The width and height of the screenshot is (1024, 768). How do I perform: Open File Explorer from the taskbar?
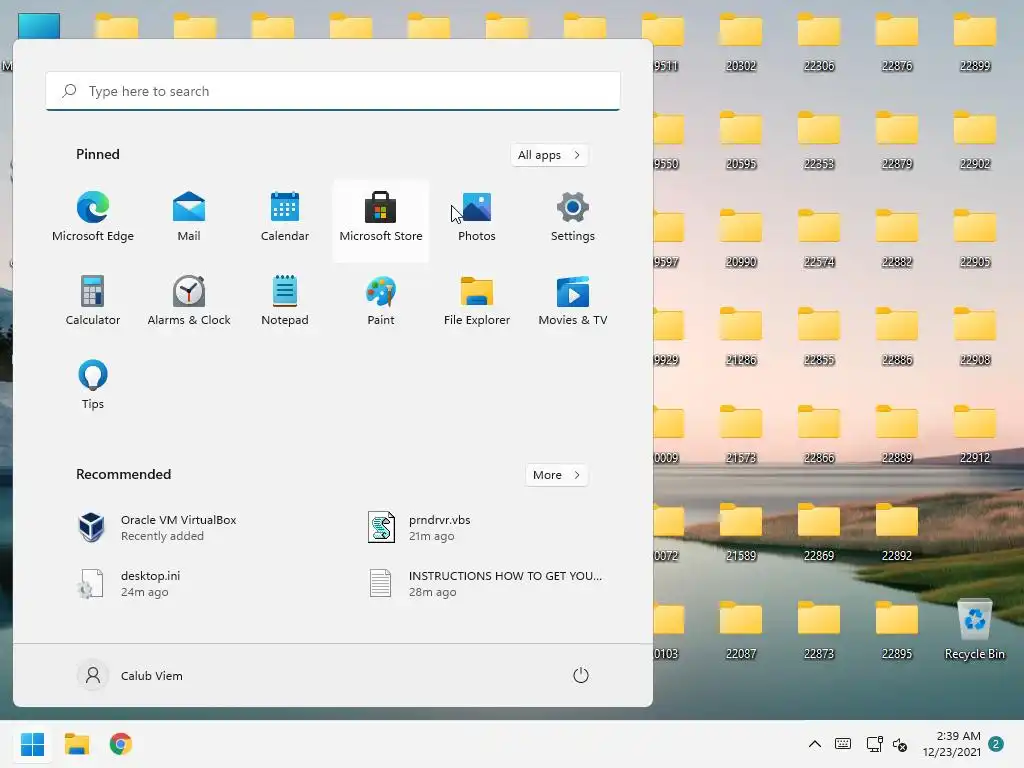coord(76,744)
